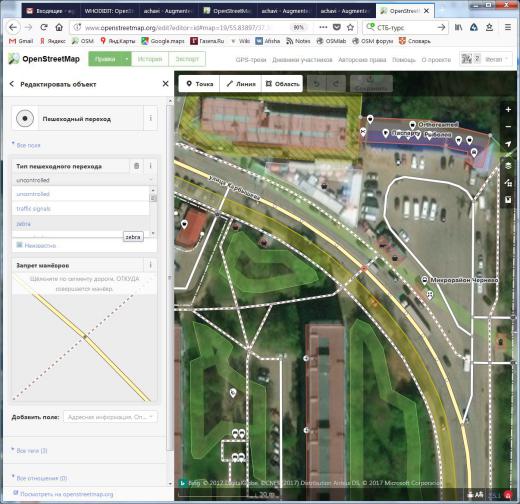Zoom in the map with plus icon

tap(508, 109)
